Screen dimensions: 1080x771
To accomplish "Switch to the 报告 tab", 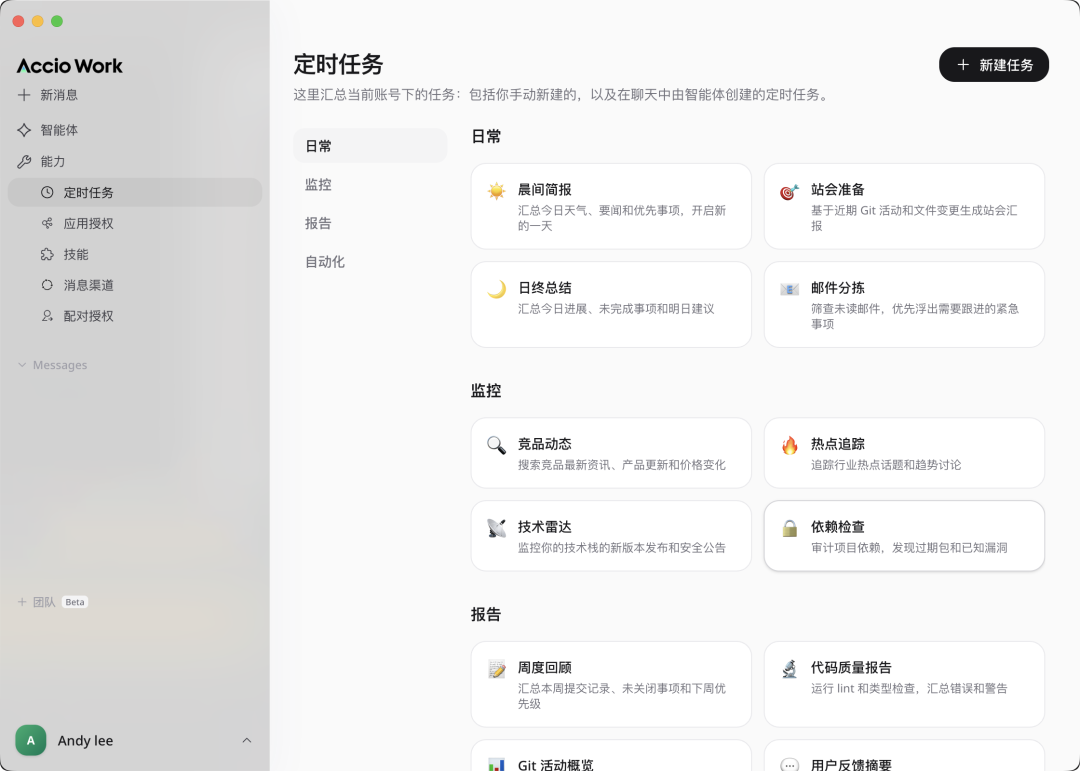I will pos(318,223).
